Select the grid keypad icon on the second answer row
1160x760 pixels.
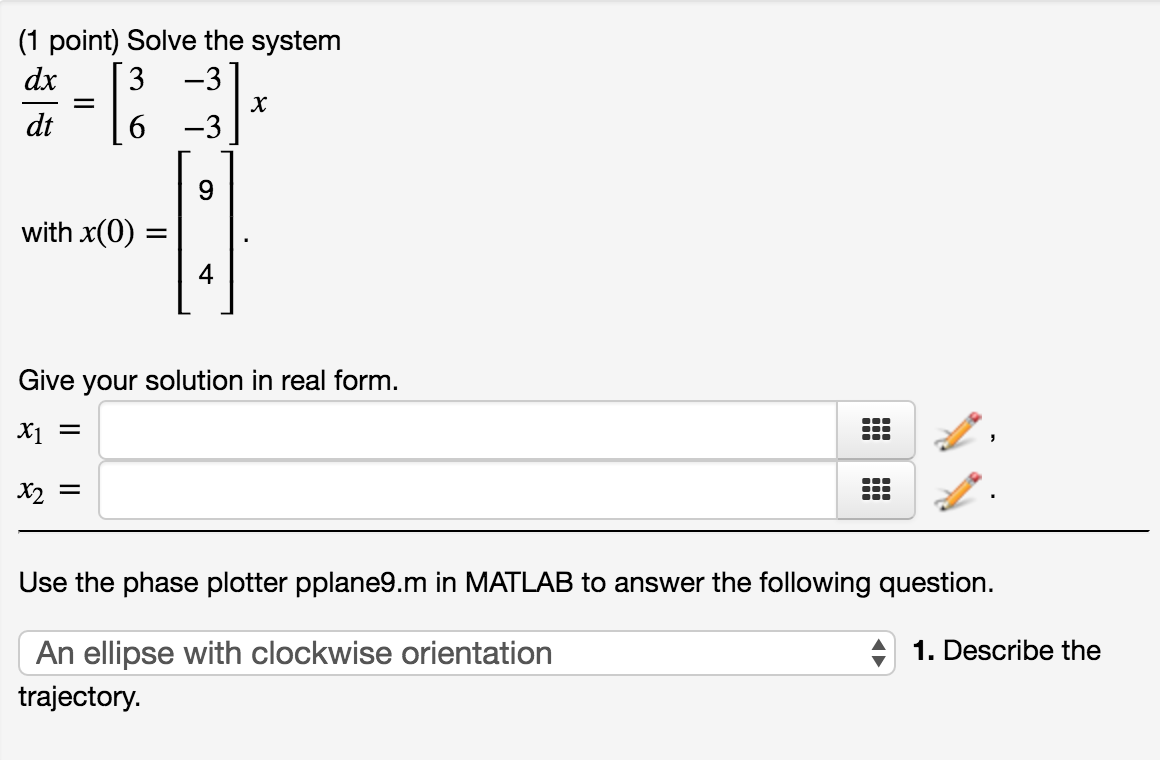pos(875,489)
